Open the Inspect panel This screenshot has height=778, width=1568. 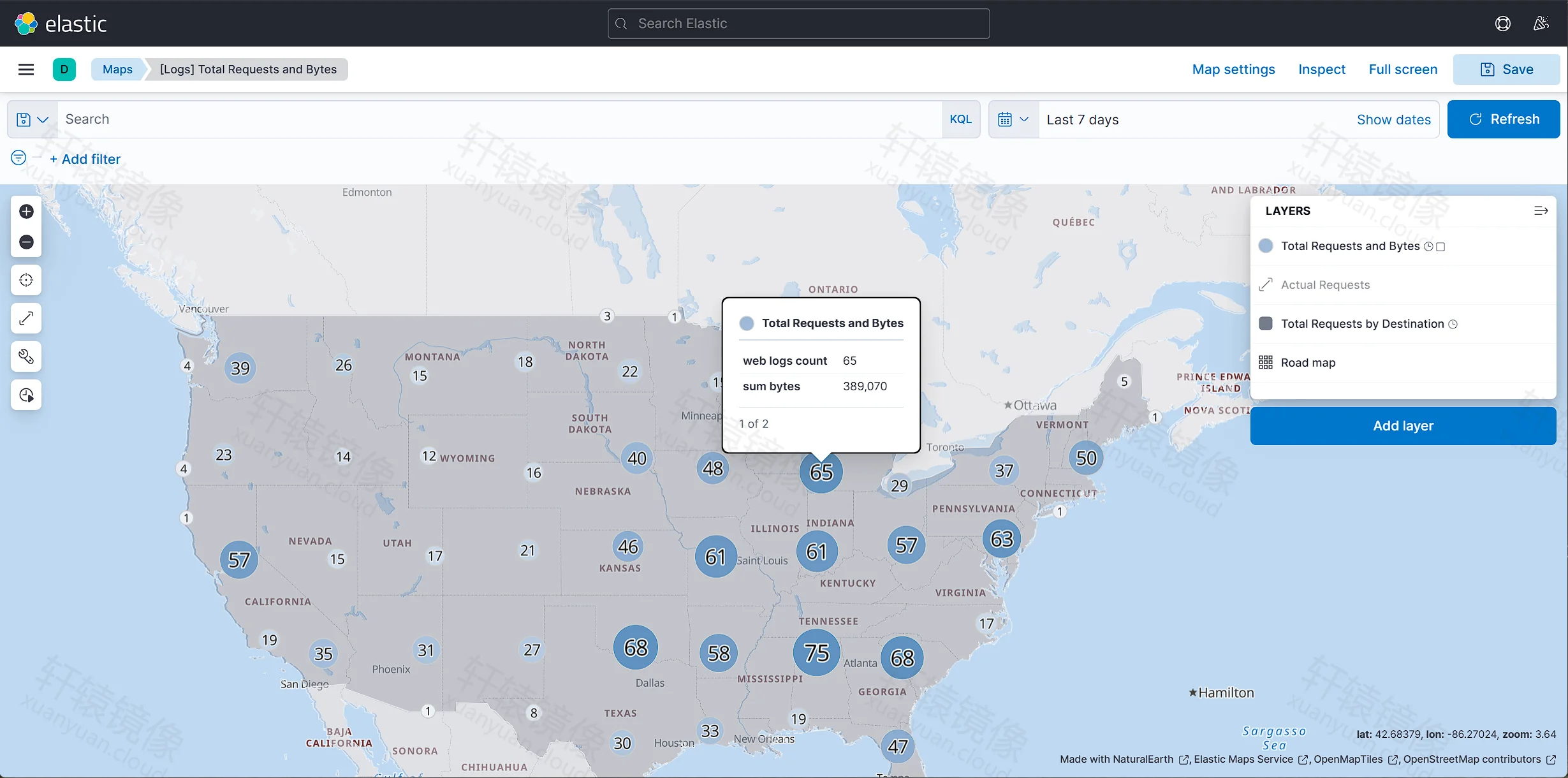click(1321, 70)
